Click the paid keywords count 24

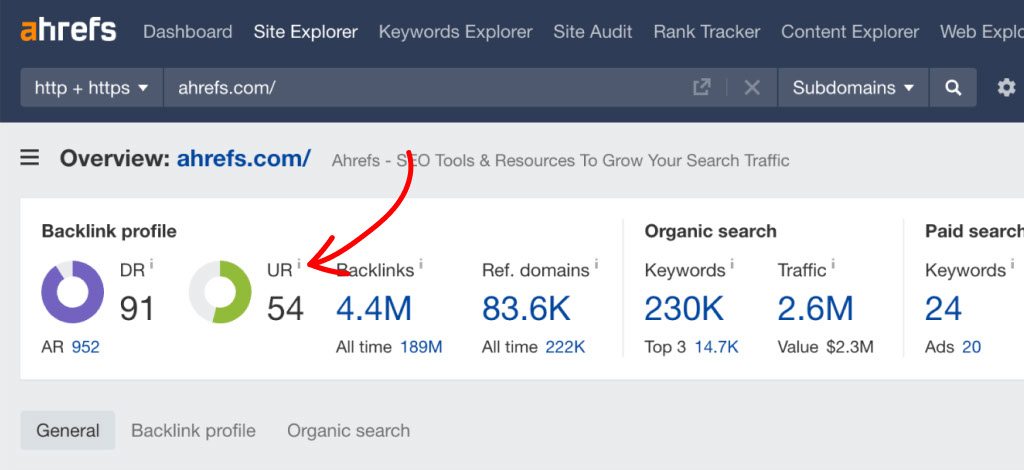point(944,309)
